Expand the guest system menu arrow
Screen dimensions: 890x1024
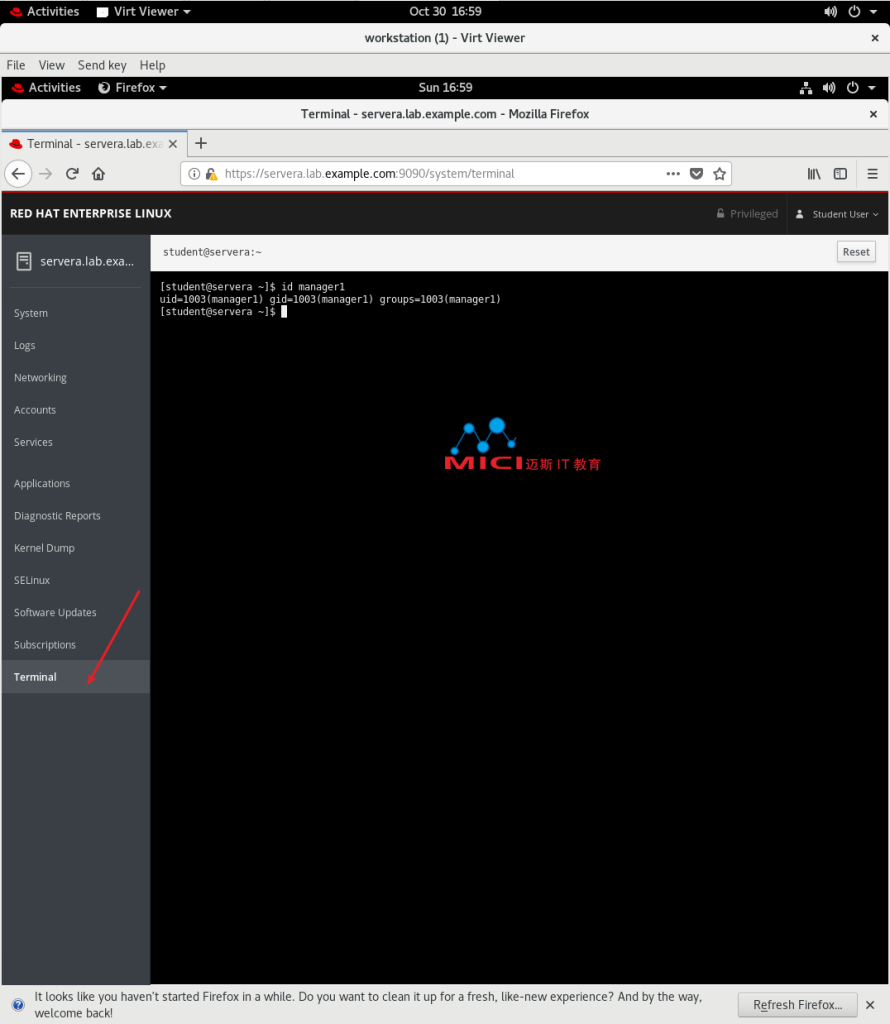coord(872,88)
